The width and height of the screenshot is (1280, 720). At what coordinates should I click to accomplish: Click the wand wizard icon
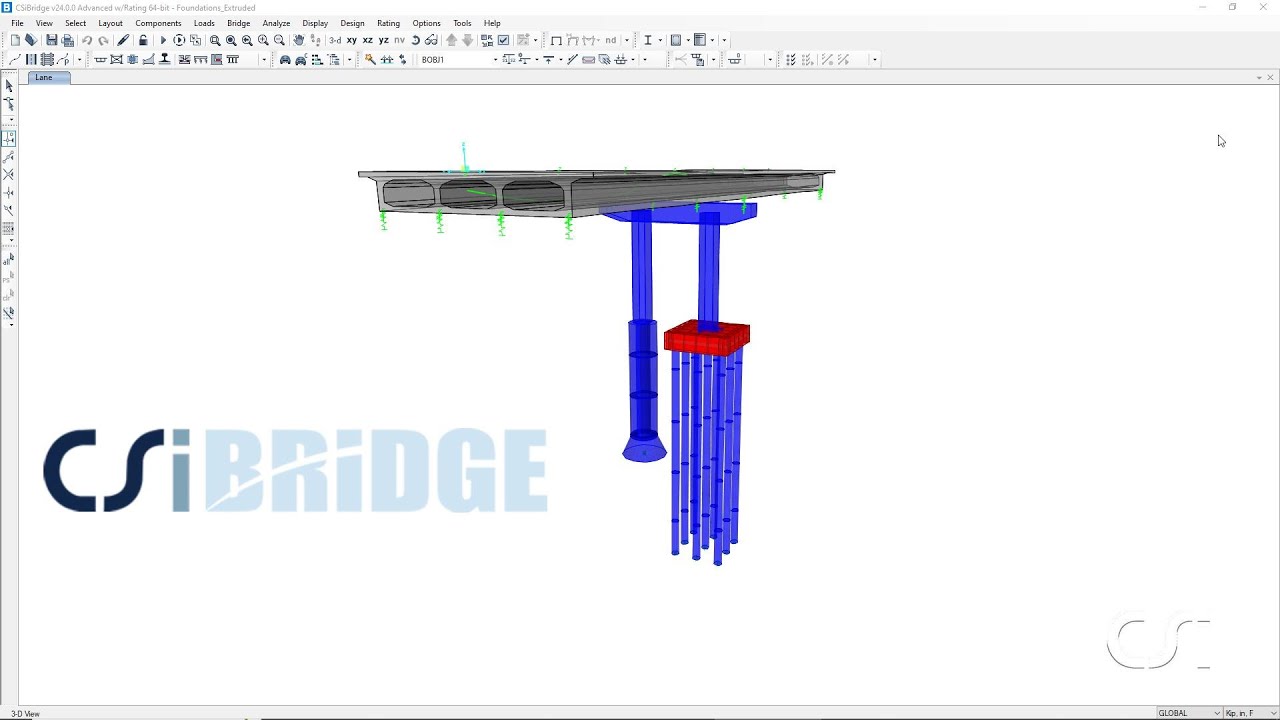[370, 60]
